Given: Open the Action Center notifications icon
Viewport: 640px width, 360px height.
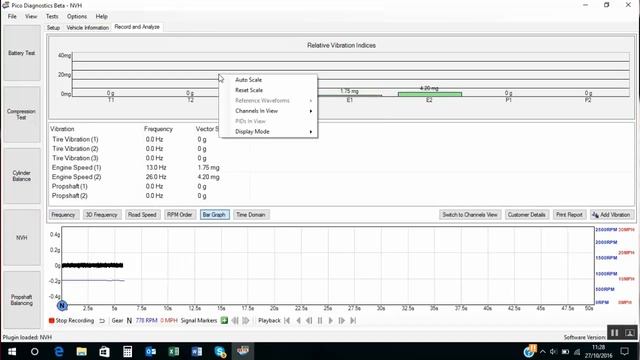Looking at the screenshot, I should 624,351.
